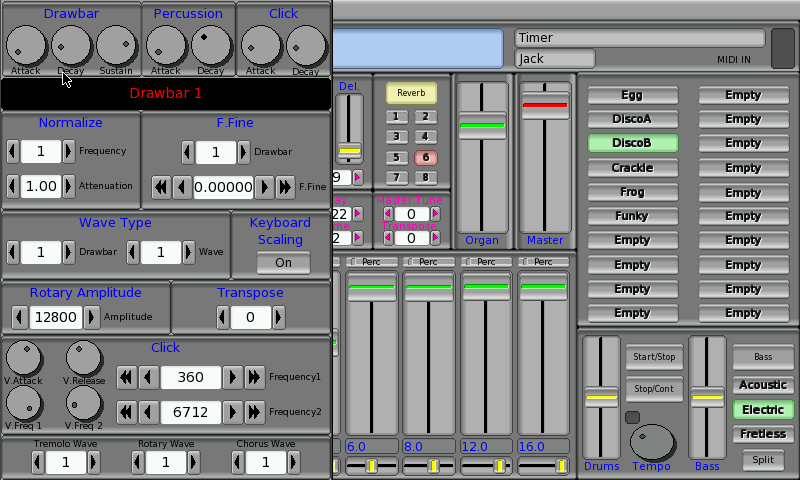This screenshot has width=800, height=480.
Task: Decrease main Transpose with left arrow
Action: pyautogui.click(x=388, y=238)
